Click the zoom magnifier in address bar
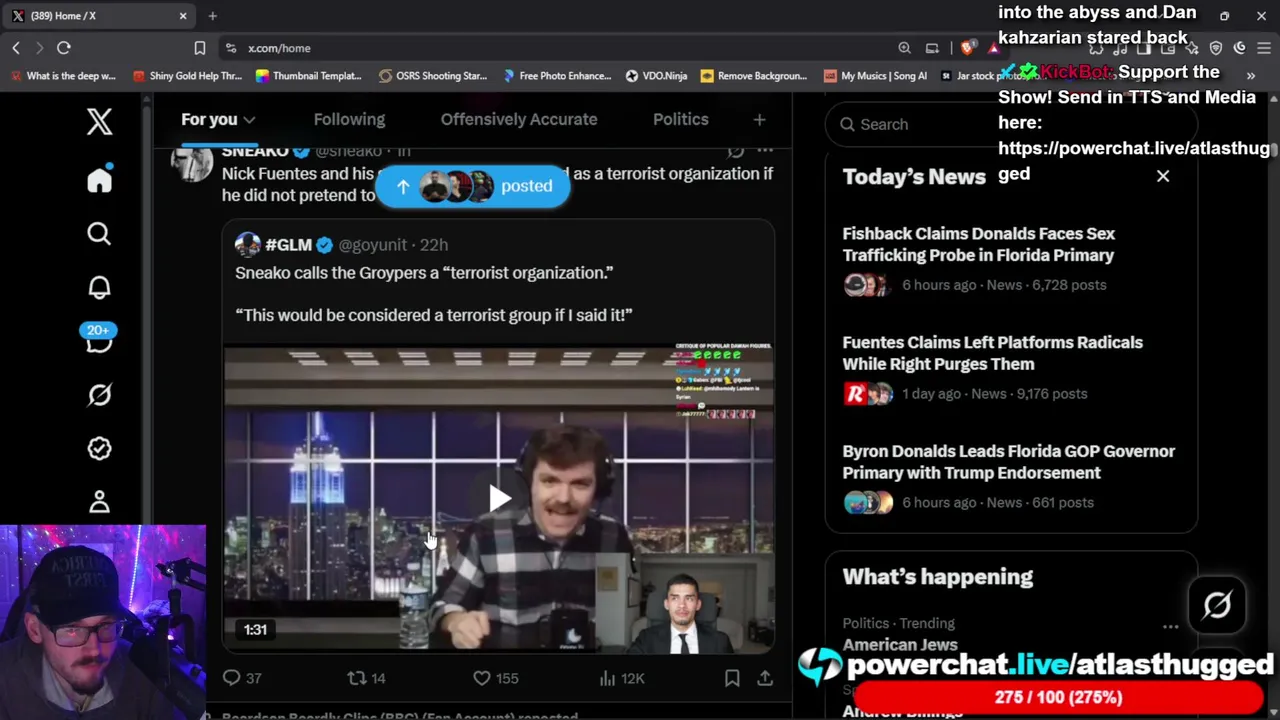Viewport: 1280px width, 720px height. point(904,48)
